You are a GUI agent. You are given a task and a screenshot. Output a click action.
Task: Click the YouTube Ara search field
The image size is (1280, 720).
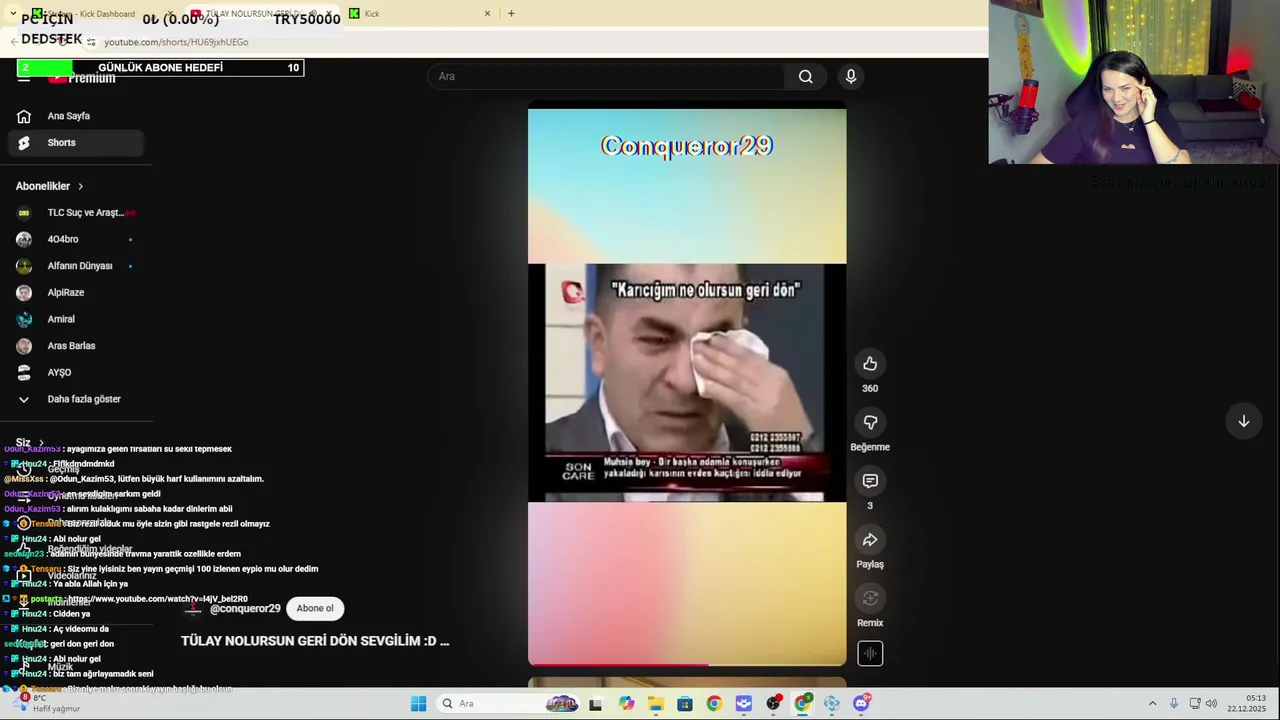(x=607, y=76)
